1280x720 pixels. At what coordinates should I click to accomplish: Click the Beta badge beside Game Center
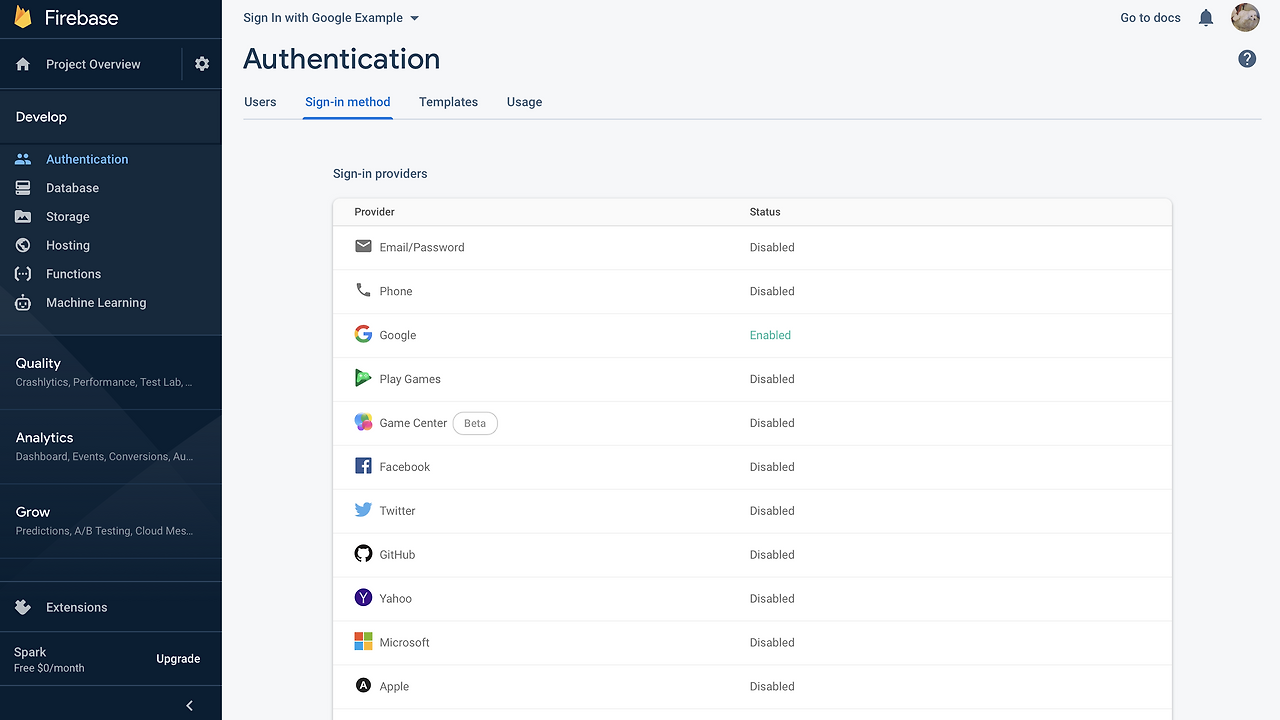click(x=475, y=423)
